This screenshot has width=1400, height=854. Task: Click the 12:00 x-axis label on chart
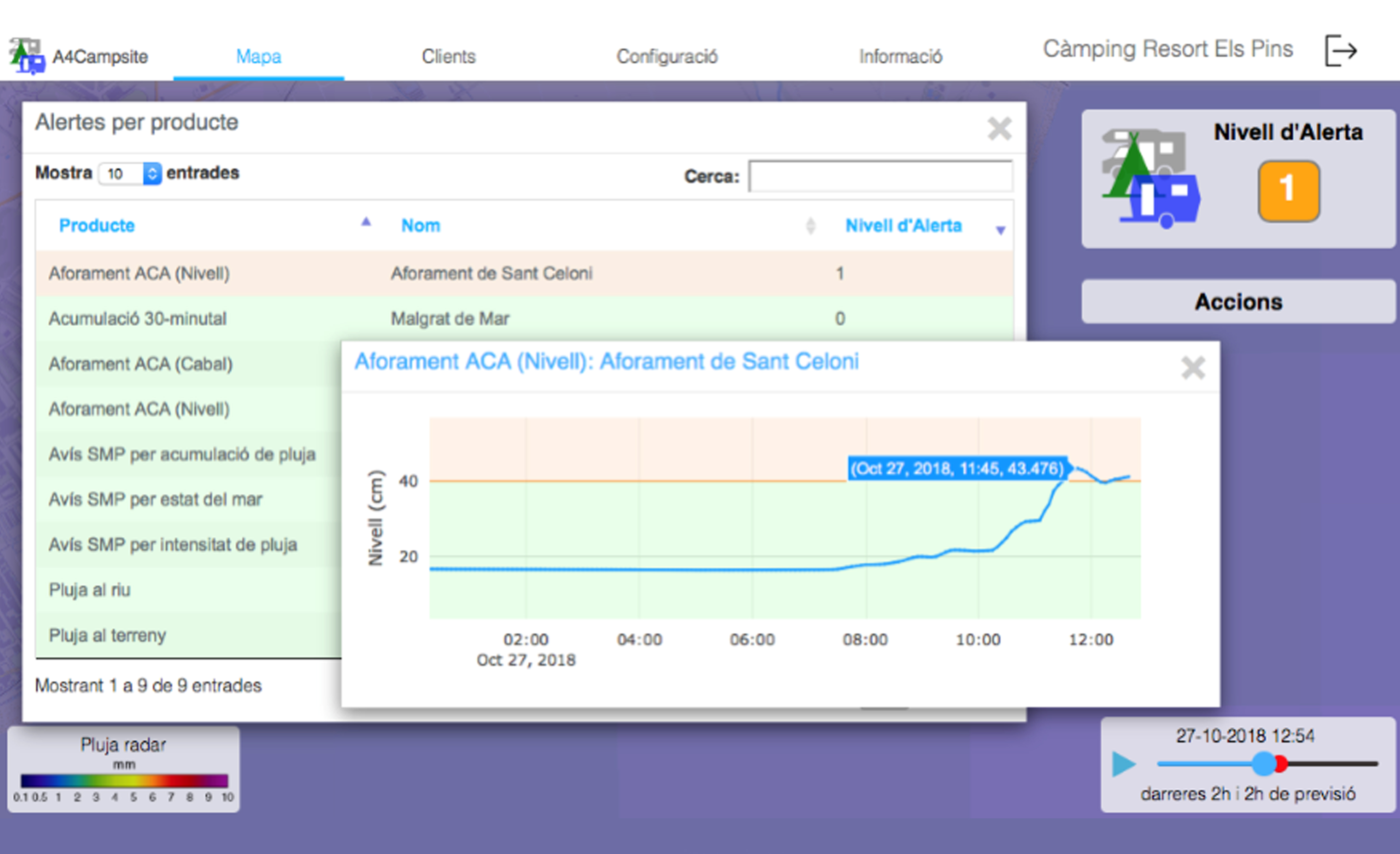(x=1091, y=639)
